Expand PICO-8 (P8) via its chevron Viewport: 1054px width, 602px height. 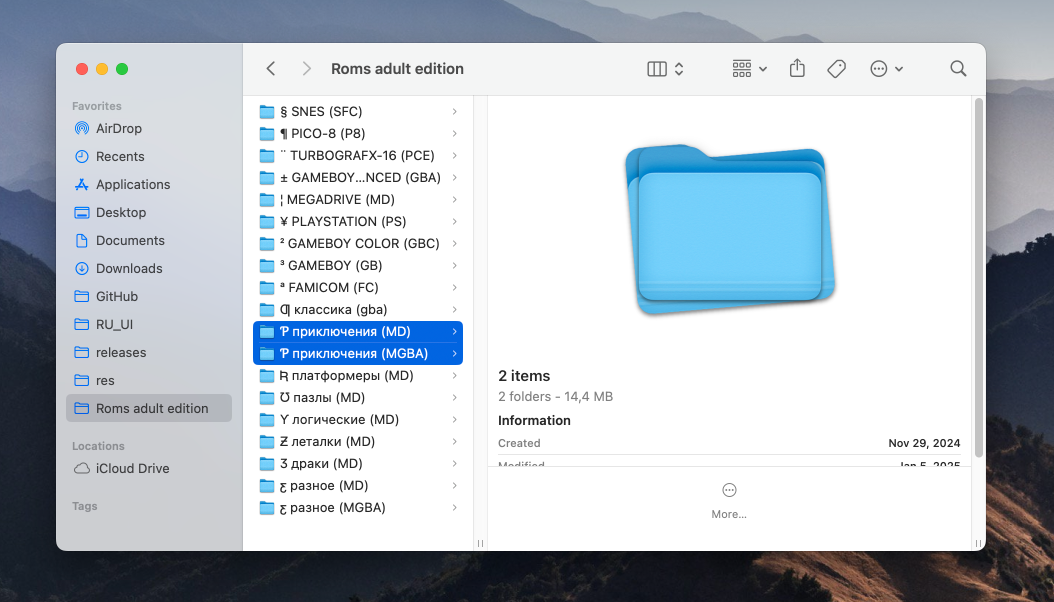(454, 134)
